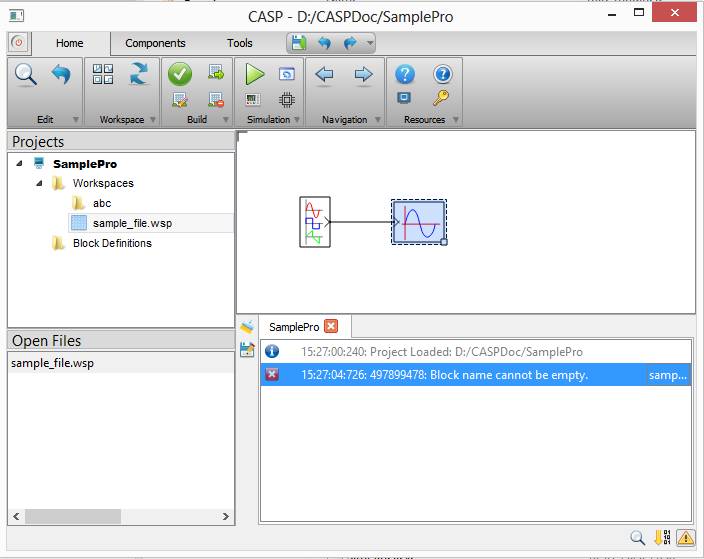Click the save icon in quick access bar
Screen dimensions: 704x559
[299, 43]
